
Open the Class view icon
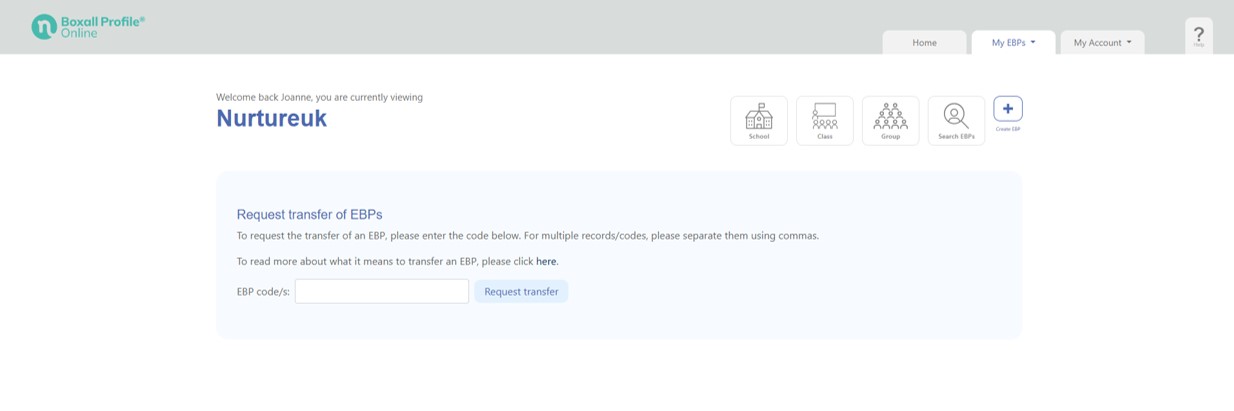coord(825,121)
